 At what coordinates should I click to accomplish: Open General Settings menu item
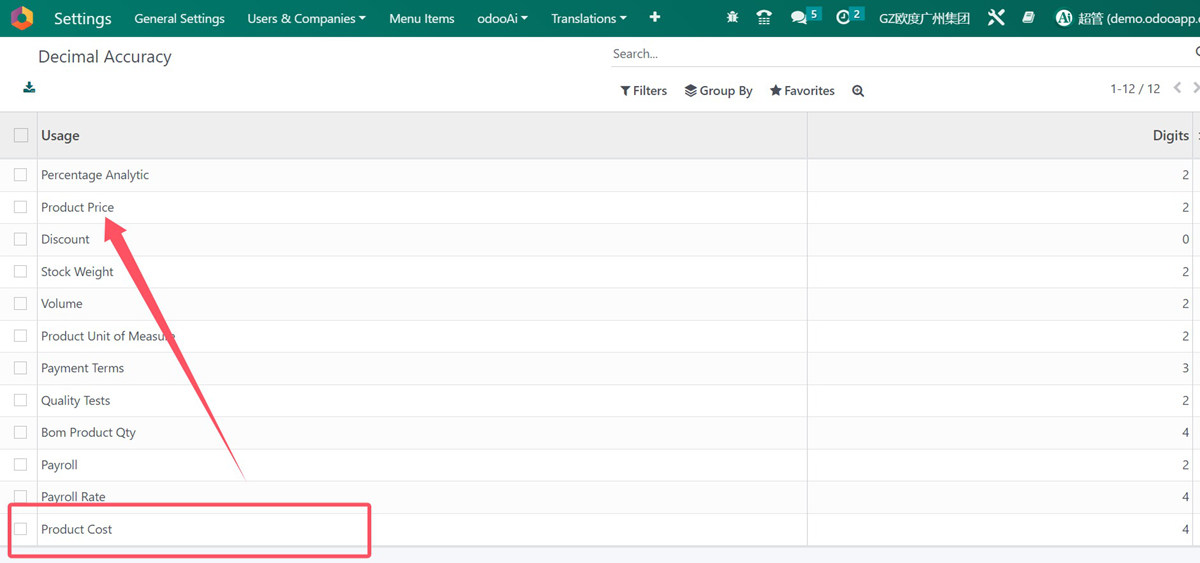coord(180,18)
